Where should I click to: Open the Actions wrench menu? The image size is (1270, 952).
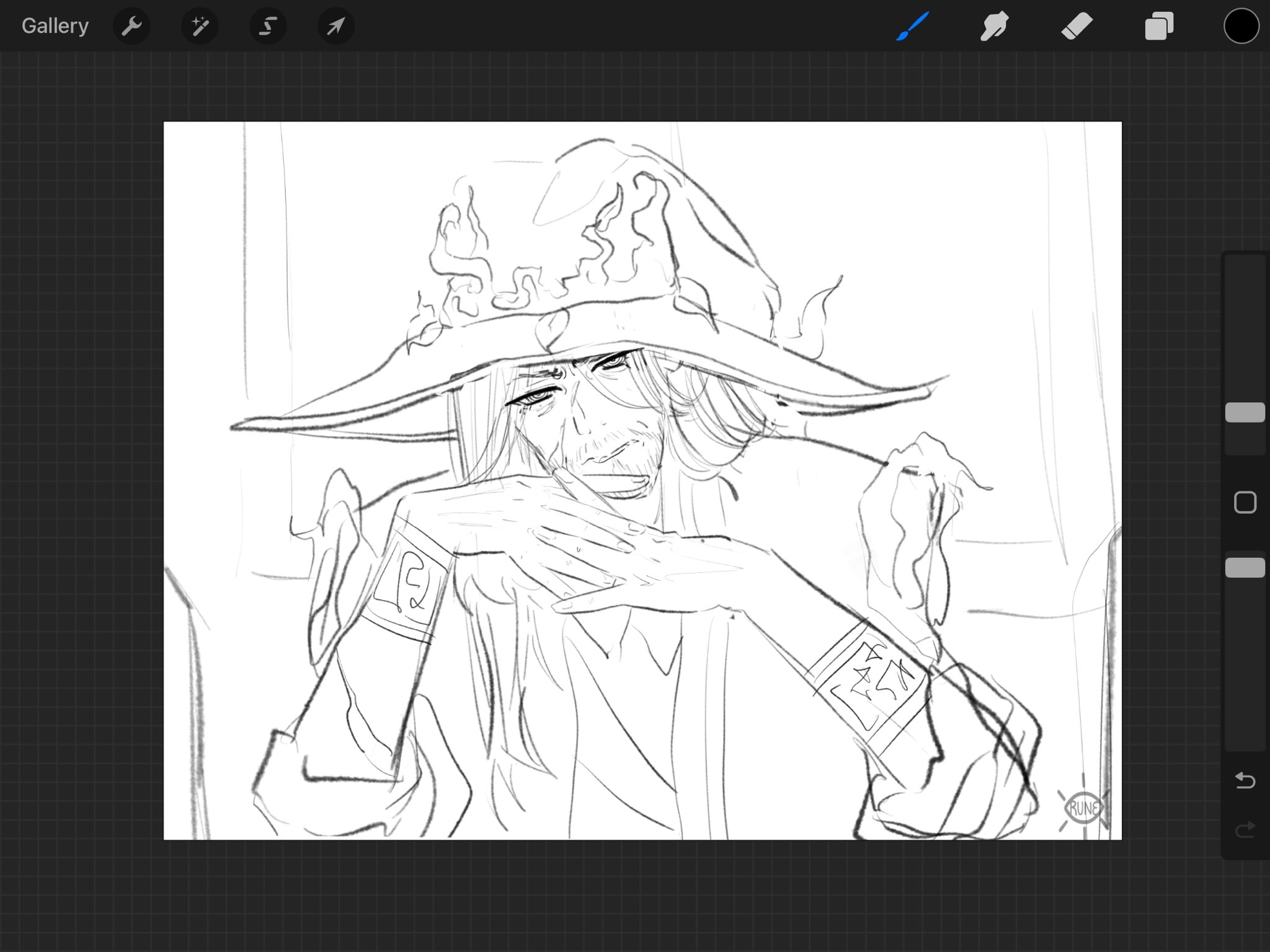[x=131, y=26]
